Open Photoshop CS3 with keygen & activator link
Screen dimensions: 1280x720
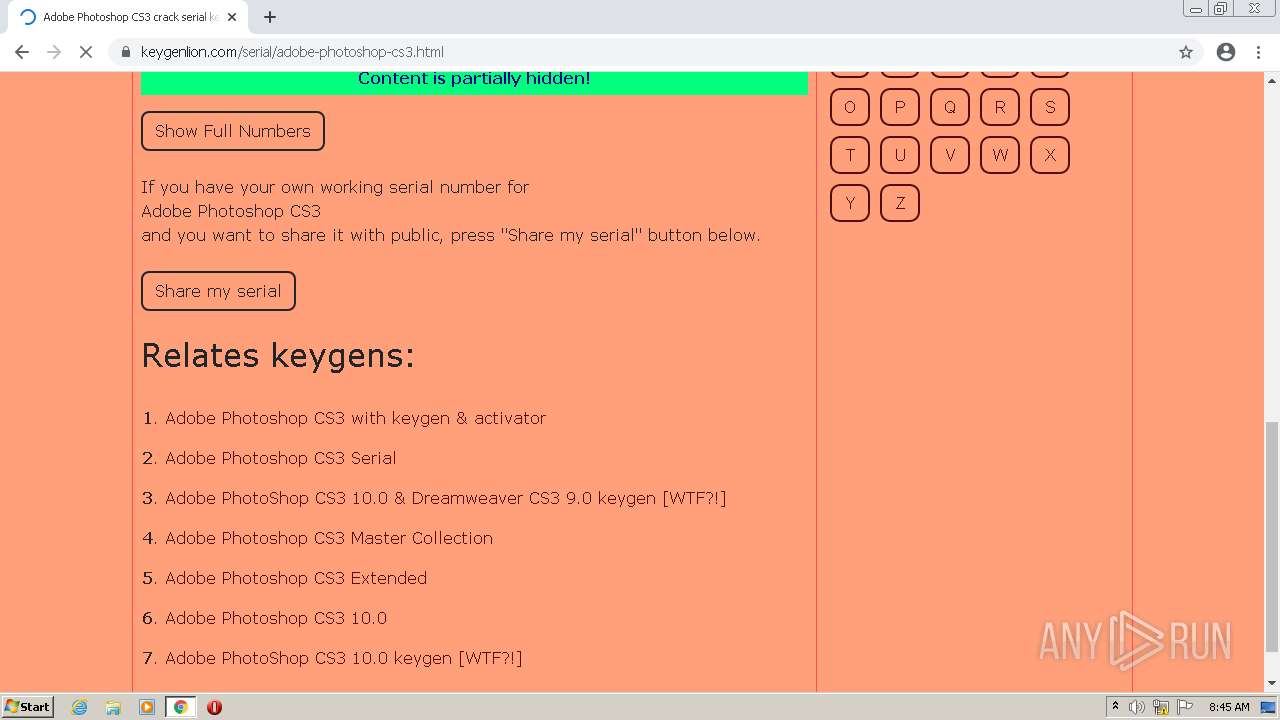click(355, 418)
